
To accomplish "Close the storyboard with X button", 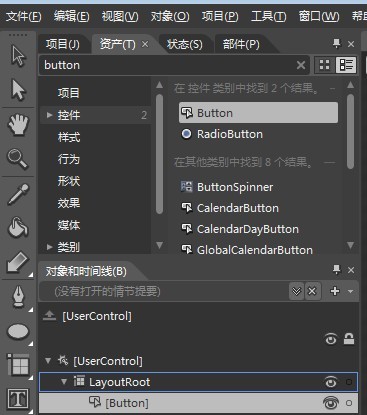I will pyautogui.click(x=312, y=291).
